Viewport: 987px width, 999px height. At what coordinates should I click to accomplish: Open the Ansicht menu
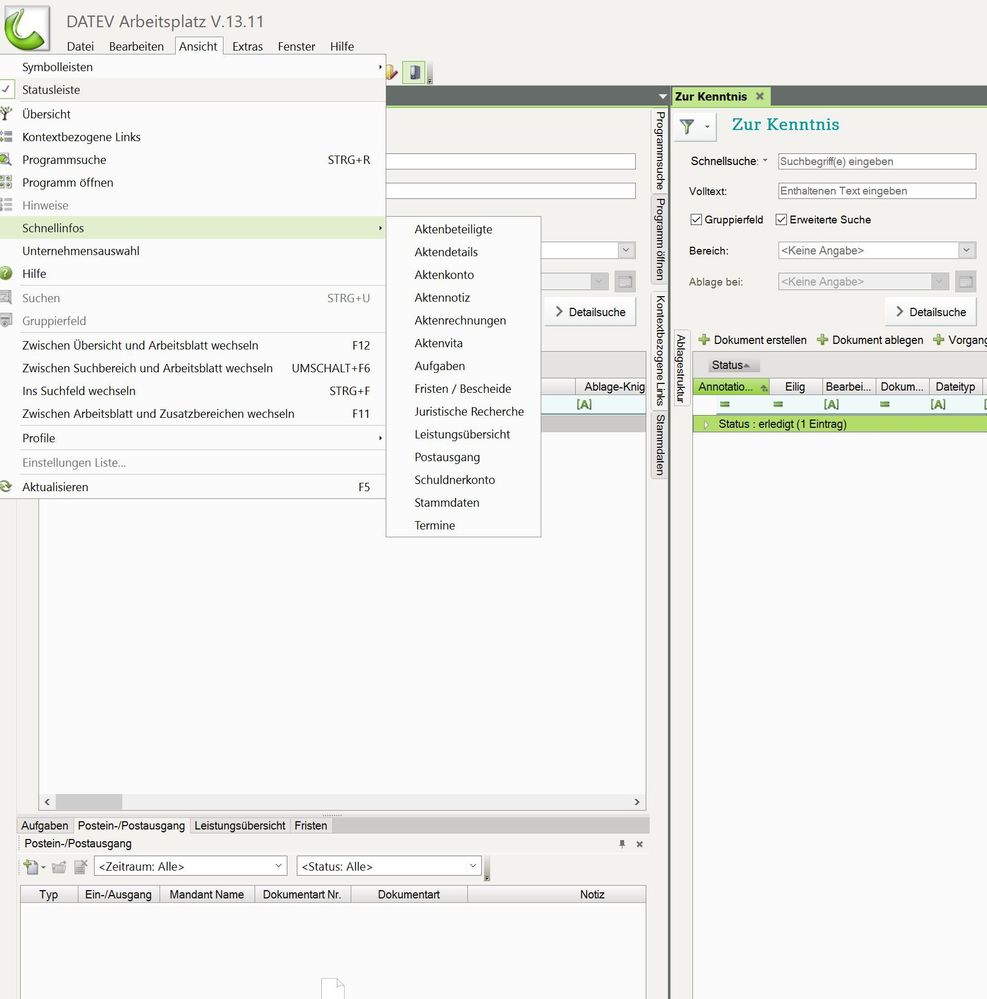(x=198, y=46)
